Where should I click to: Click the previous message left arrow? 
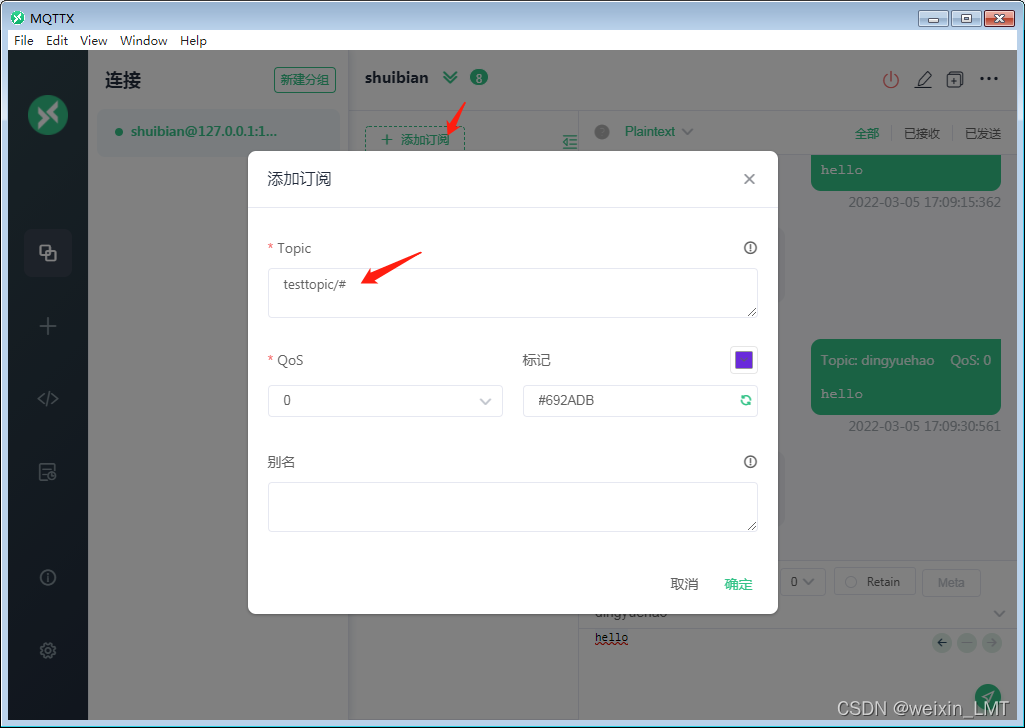(942, 643)
